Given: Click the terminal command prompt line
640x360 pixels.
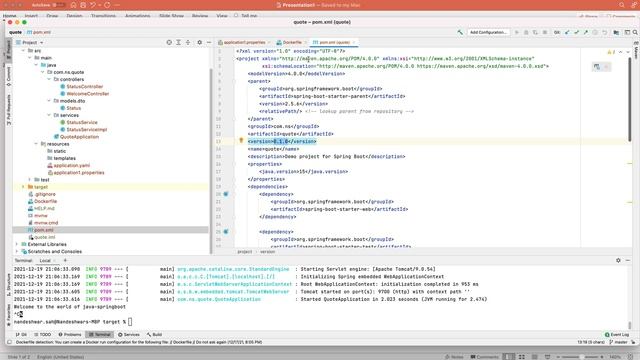Looking at the screenshot, I should click(x=73, y=322).
